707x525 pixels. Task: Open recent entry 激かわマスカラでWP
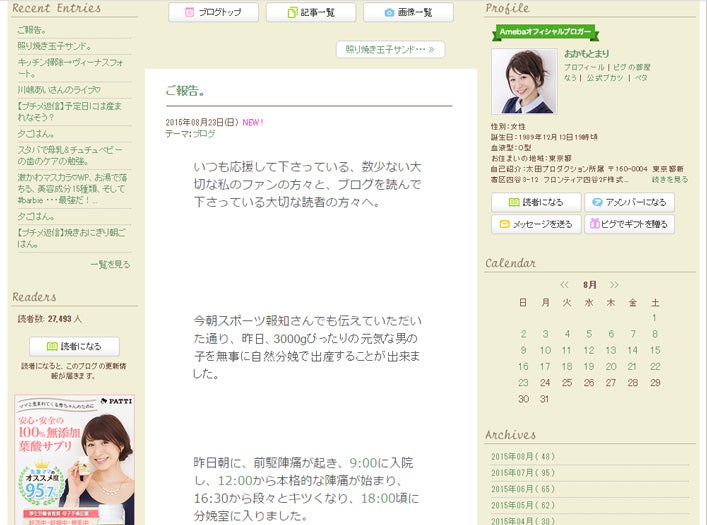click(72, 189)
